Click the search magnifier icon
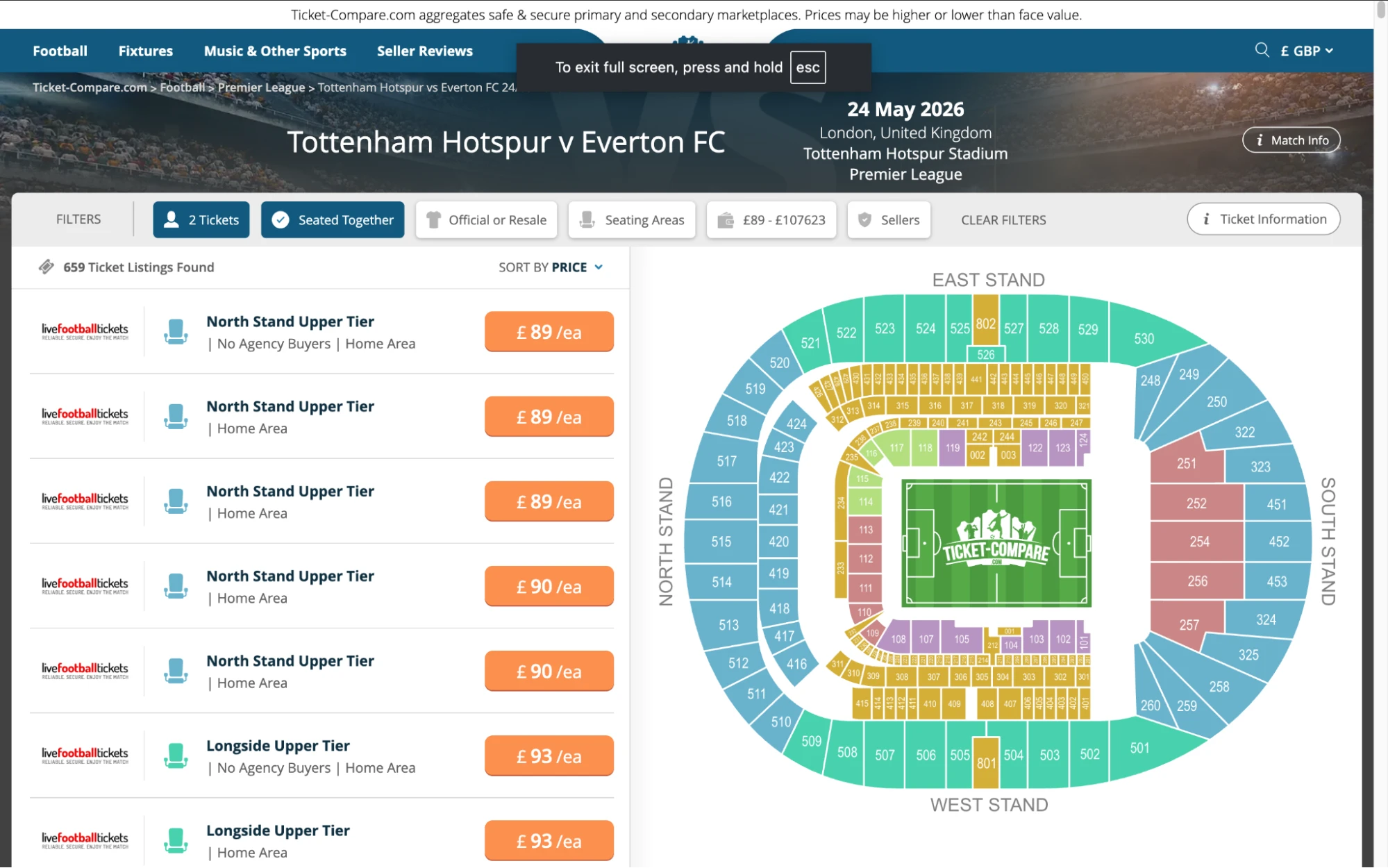 coord(1262,51)
